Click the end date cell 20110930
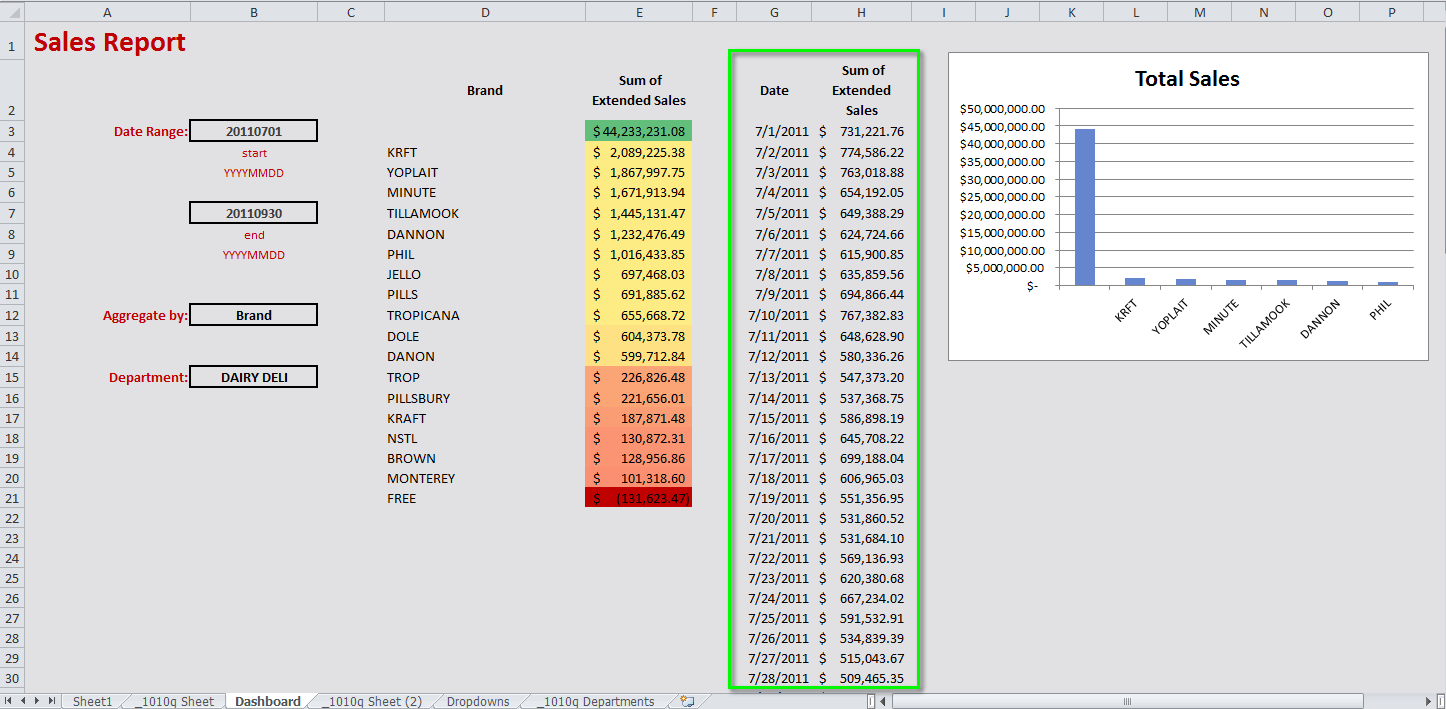Image resolution: width=1446 pixels, height=709 pixels. [x=254, y=212]
